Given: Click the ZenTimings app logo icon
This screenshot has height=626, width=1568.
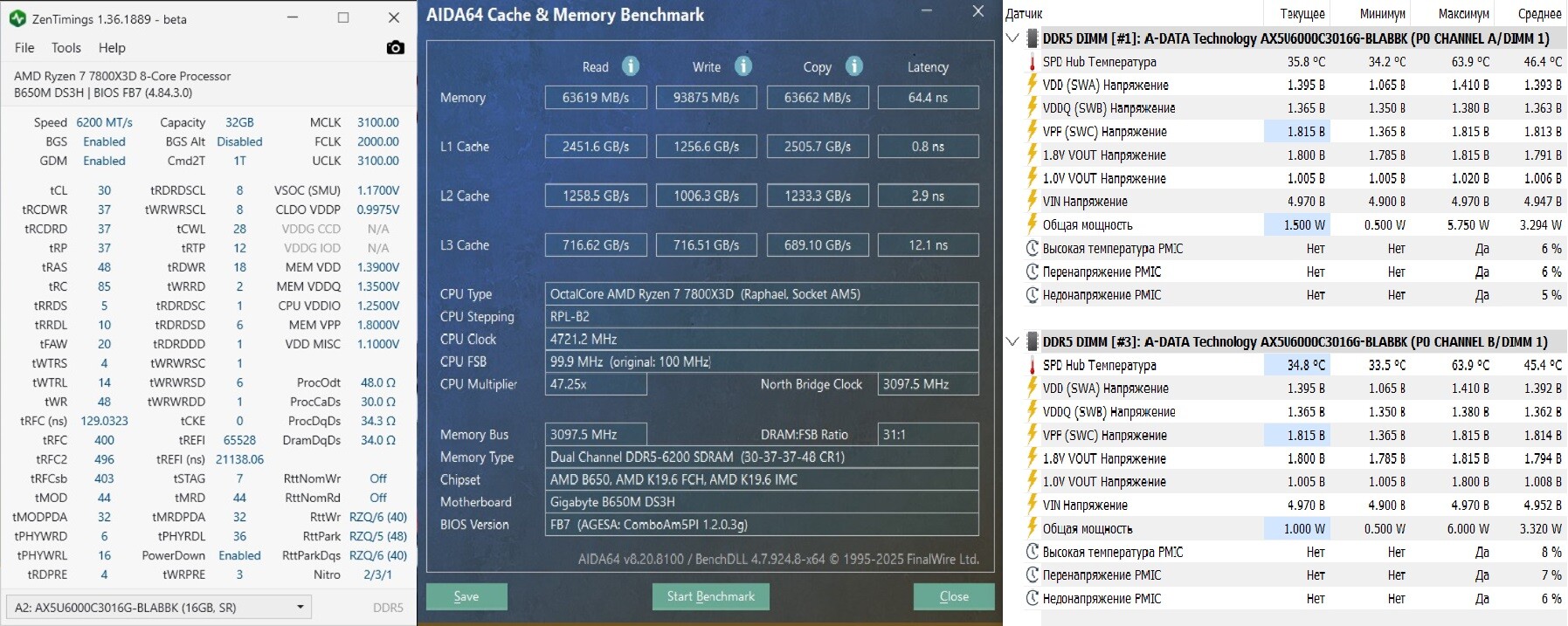Looking at the screenshot, I should pyautogui.click(x=17, y=18).
